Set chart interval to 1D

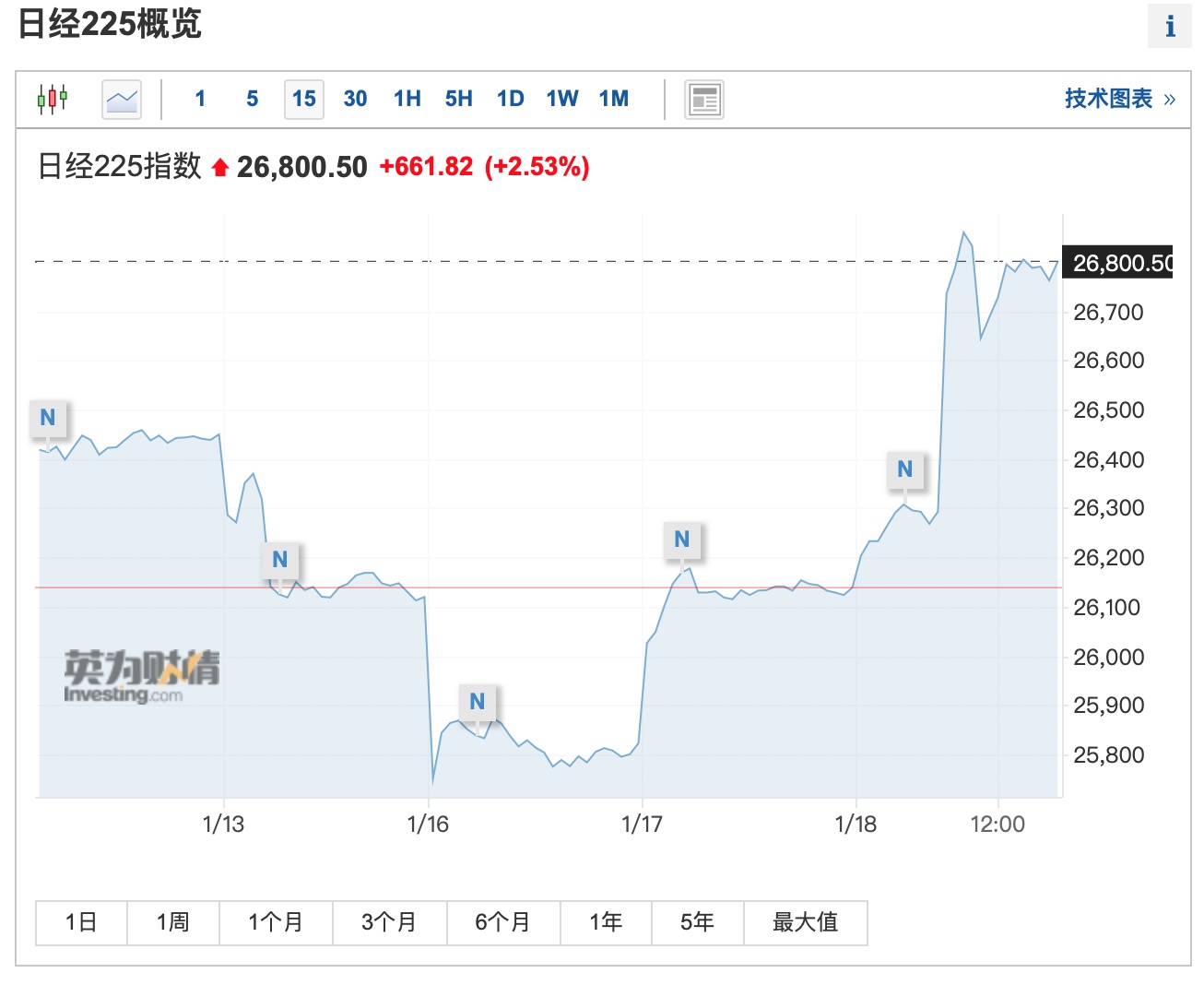click(x=510, y=99)
